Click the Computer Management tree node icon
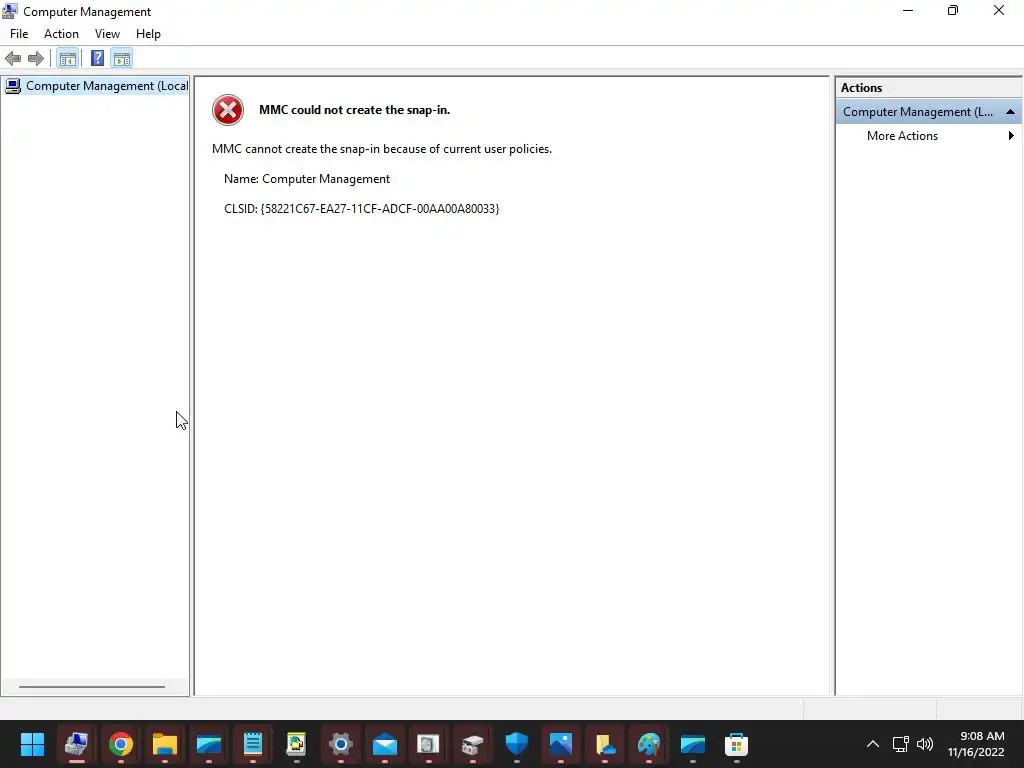1024x768 pixels. pyautogui.click(x=13, y=86)
